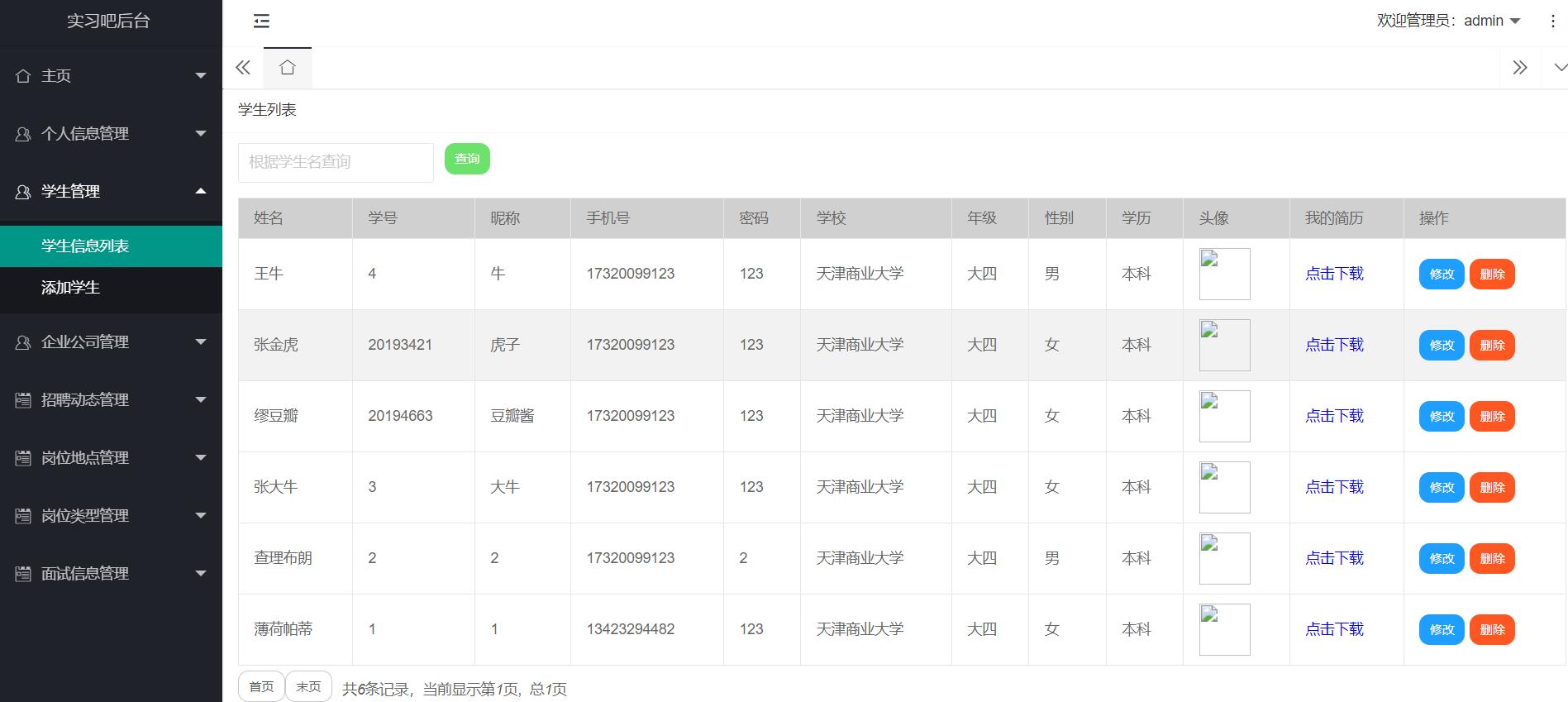Viewport: 1568px width, 702px height.
Task: Click the 学生列表 heading
Action: [267, 110]
